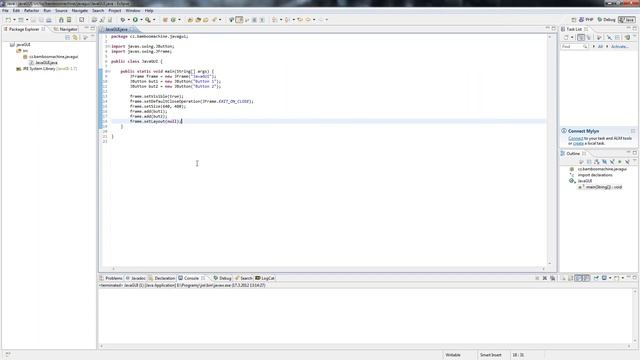Open the File menu
The image size is (640, 360).
click(5, 10)
